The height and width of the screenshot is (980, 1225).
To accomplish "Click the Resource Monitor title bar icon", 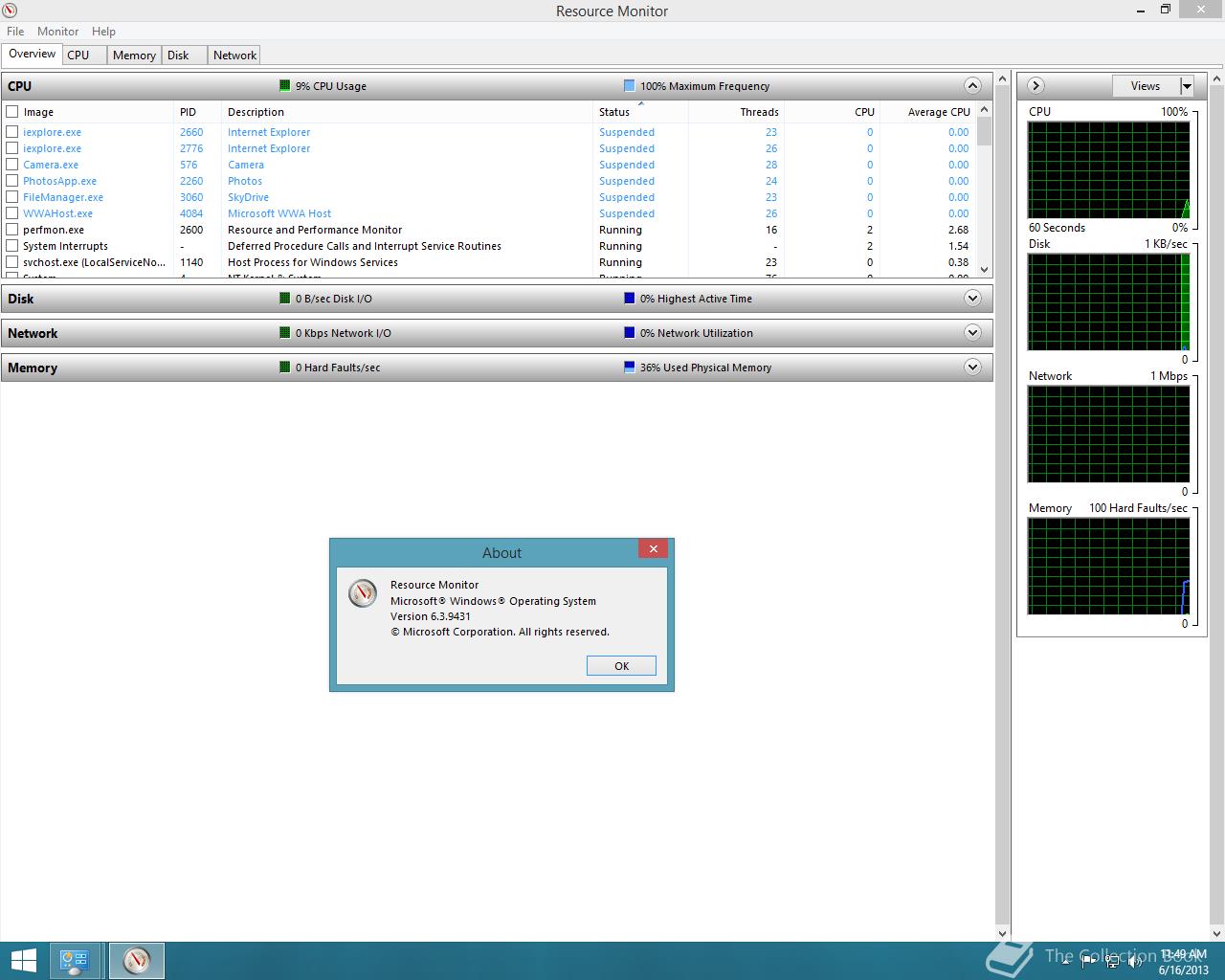I will pos(11,11).
